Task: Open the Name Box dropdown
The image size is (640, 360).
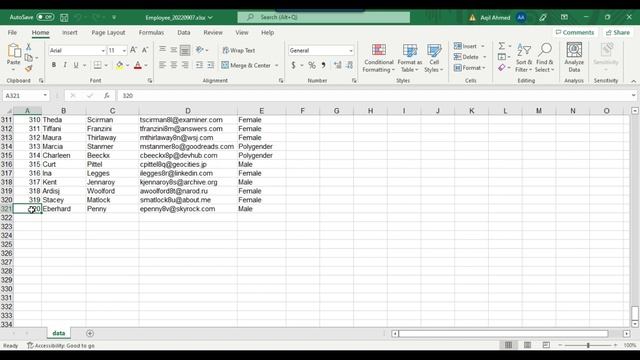Action: tap(45, 96)
